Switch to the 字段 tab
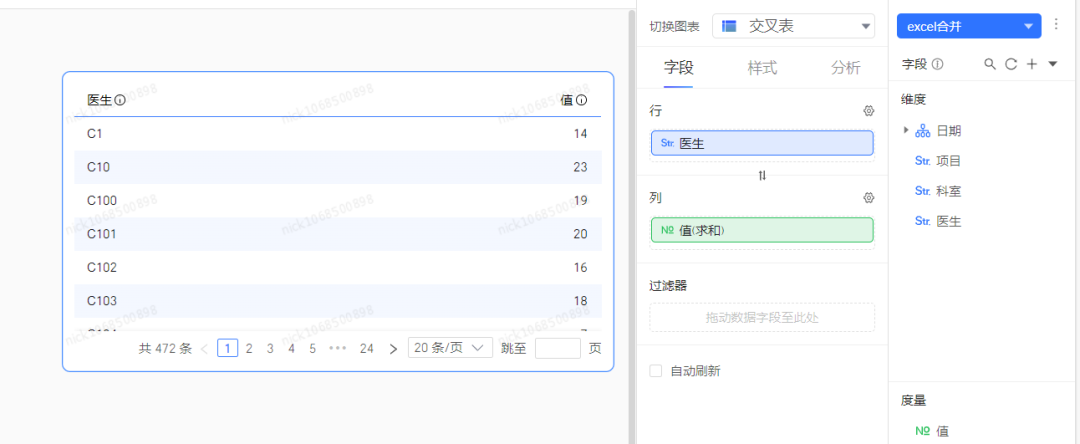The image size is (1080, 444). [x=678, y=67]
